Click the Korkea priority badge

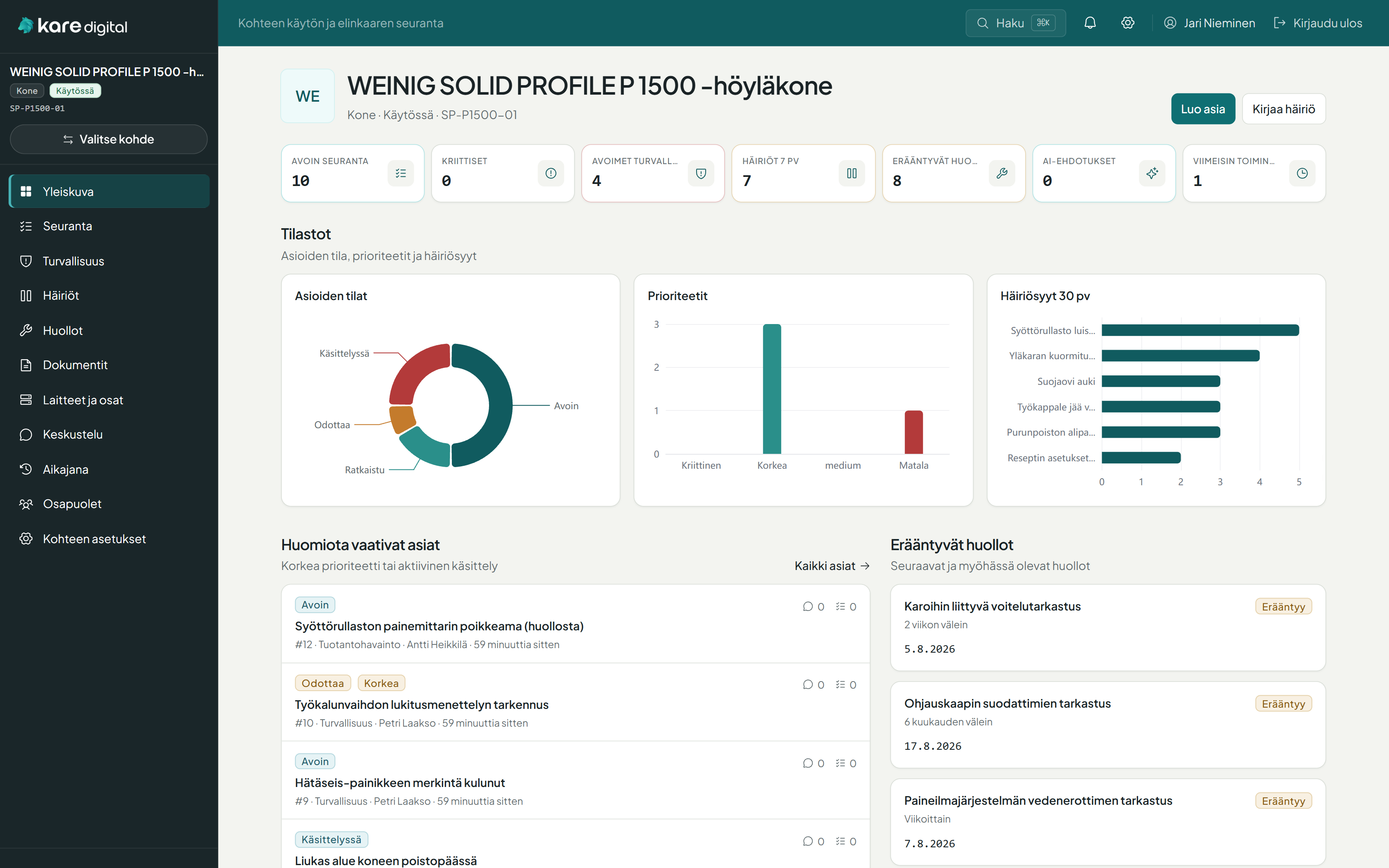point(381,683)
